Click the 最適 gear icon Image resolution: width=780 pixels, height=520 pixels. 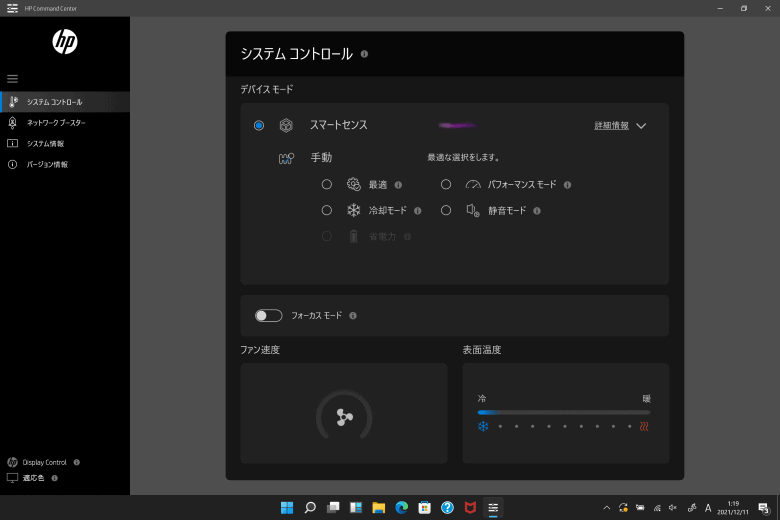click(354, 185)
